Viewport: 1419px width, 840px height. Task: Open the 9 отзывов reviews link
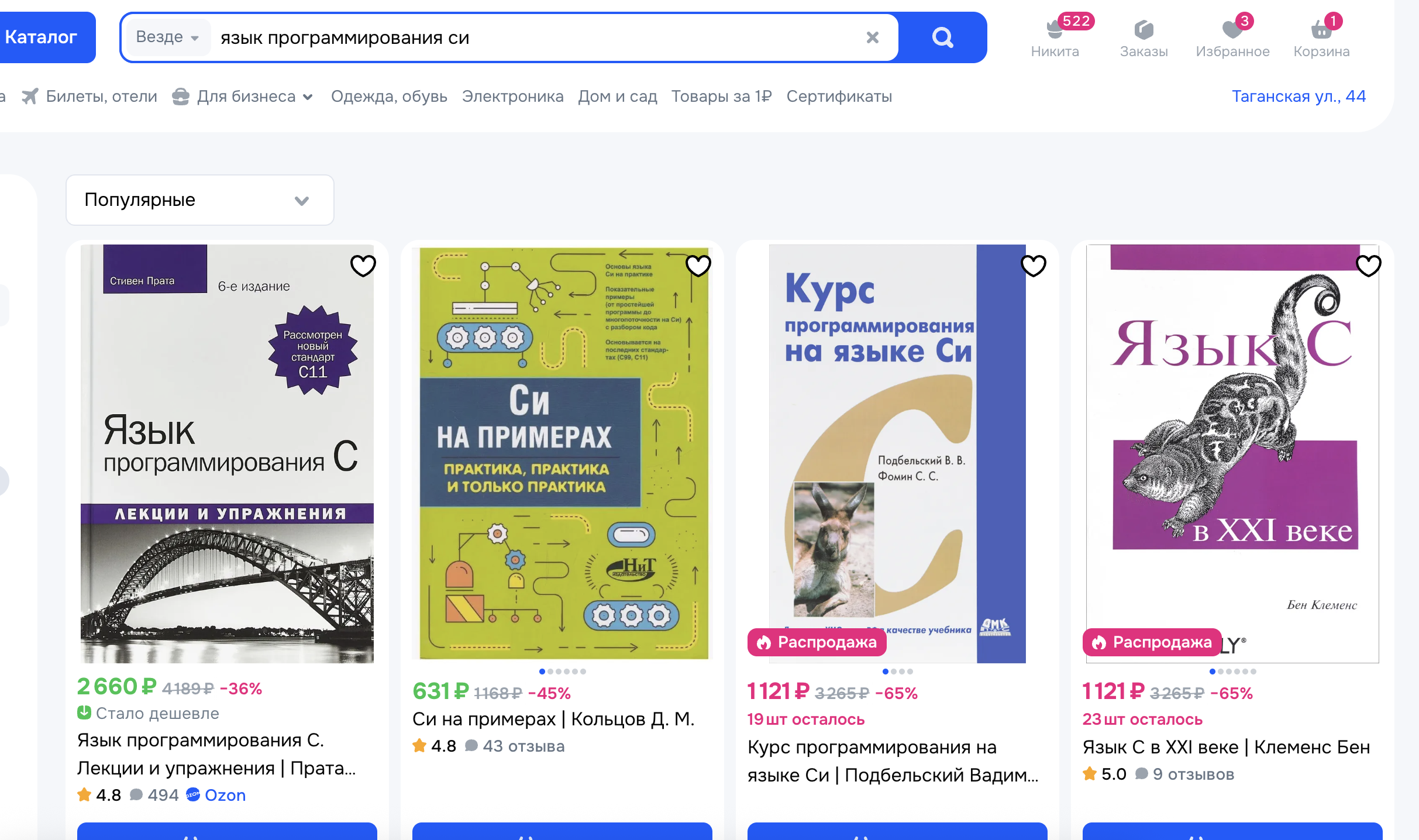(1184, 774)
